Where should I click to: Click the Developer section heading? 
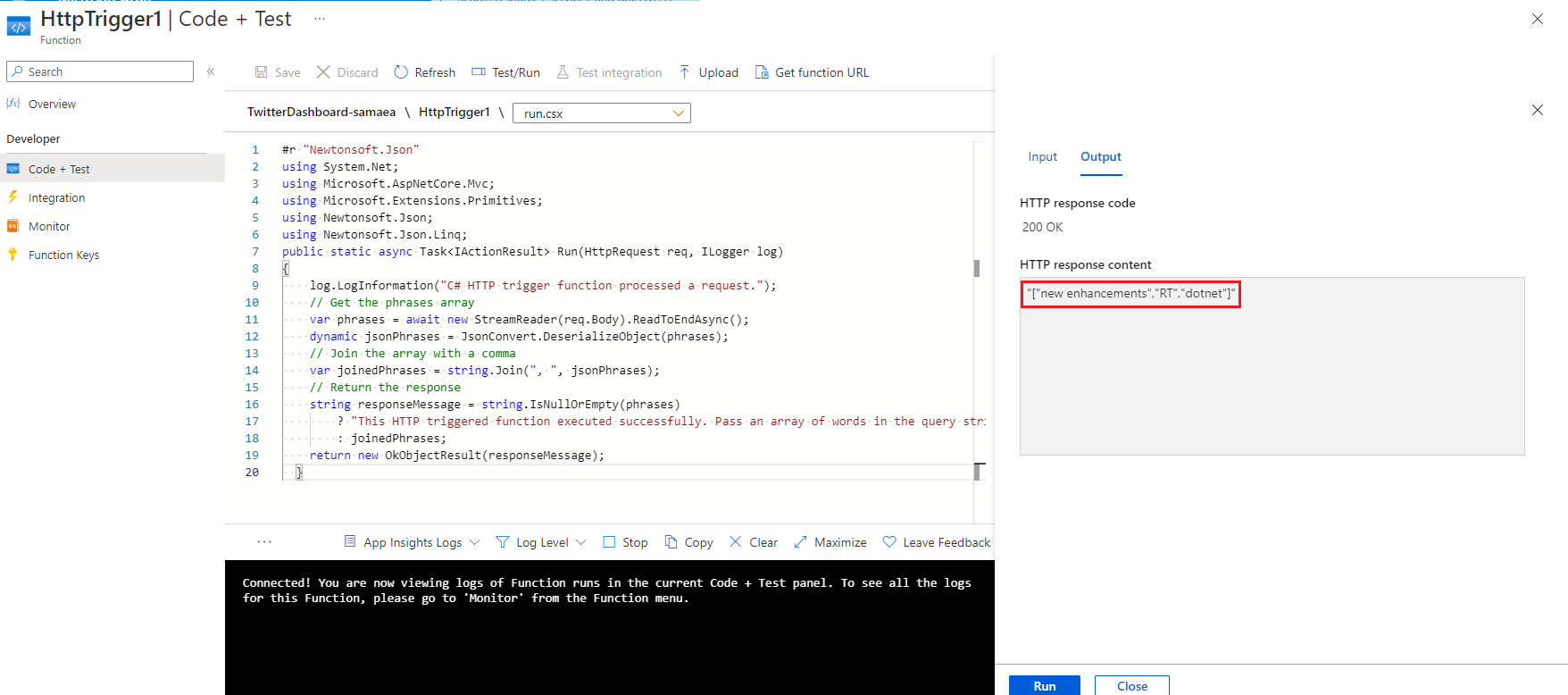tap(33, 139)
